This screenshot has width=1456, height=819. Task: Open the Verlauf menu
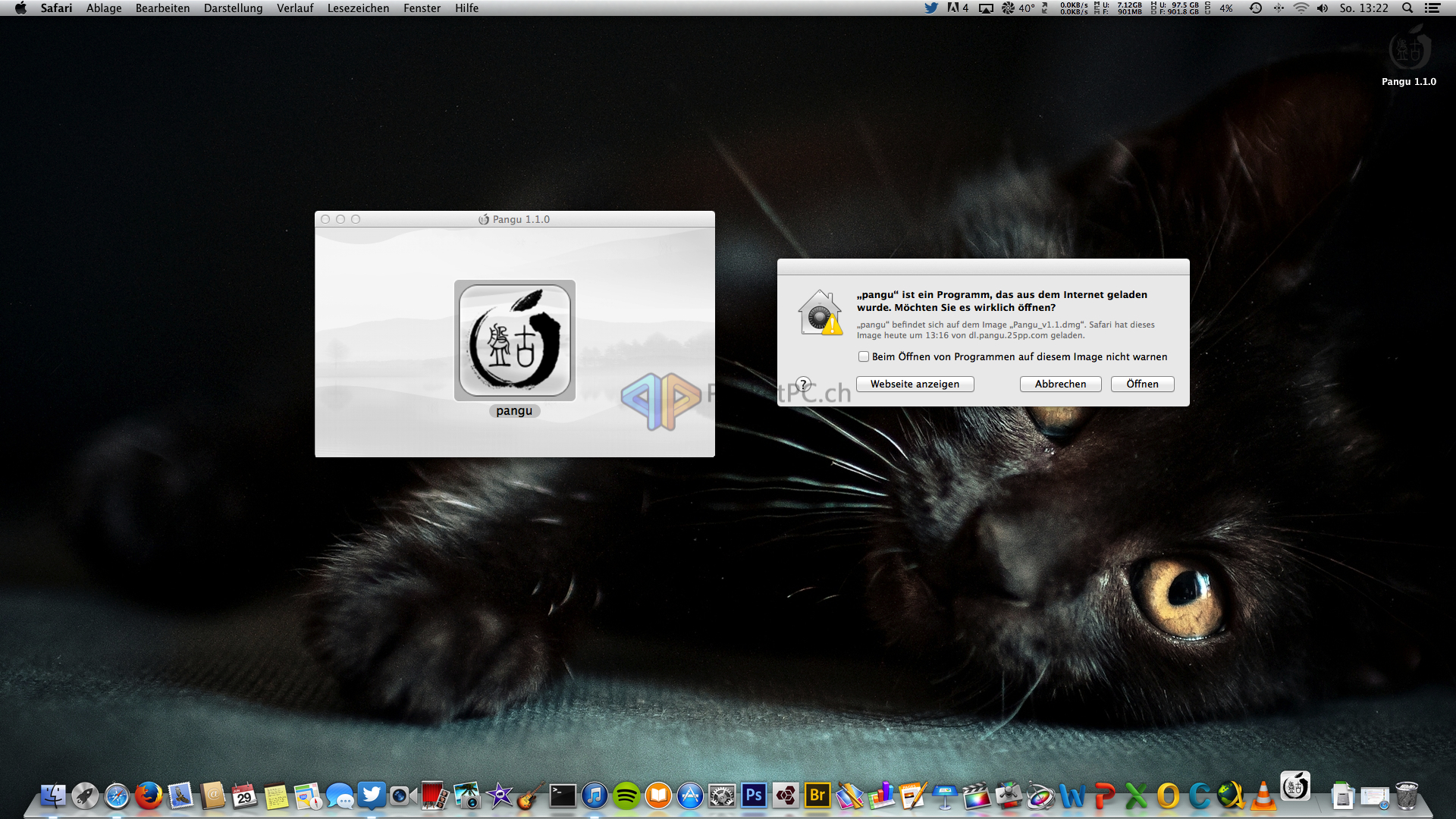click(294, 8)
